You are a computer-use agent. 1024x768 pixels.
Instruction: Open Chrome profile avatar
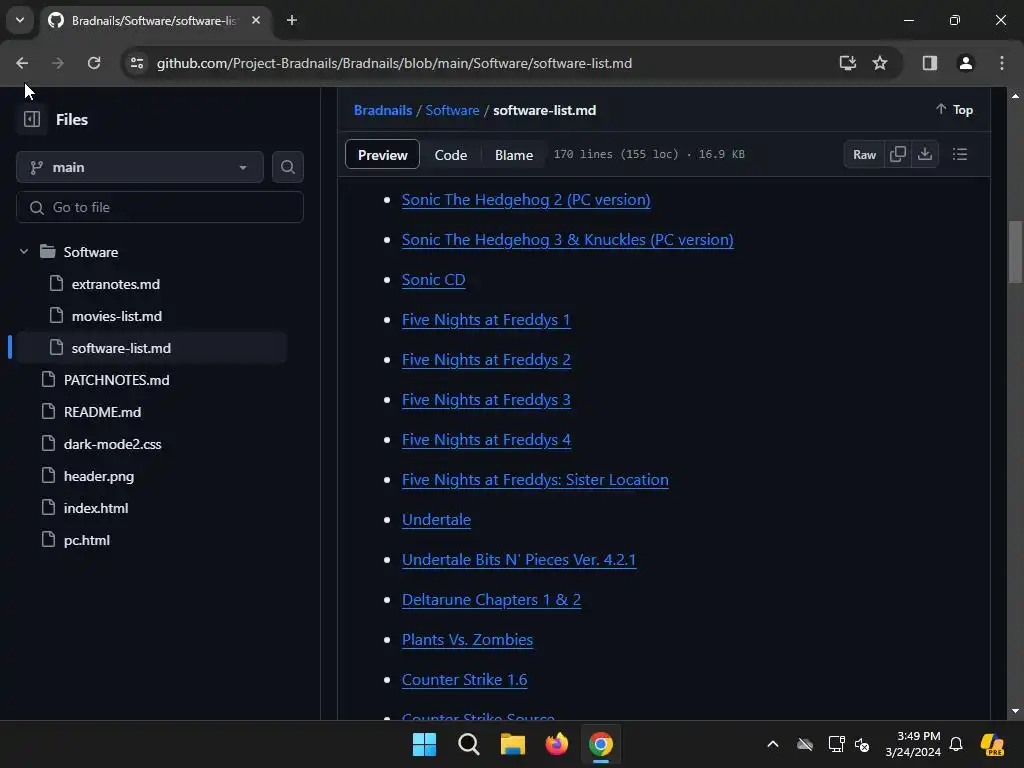pos(965,63)
